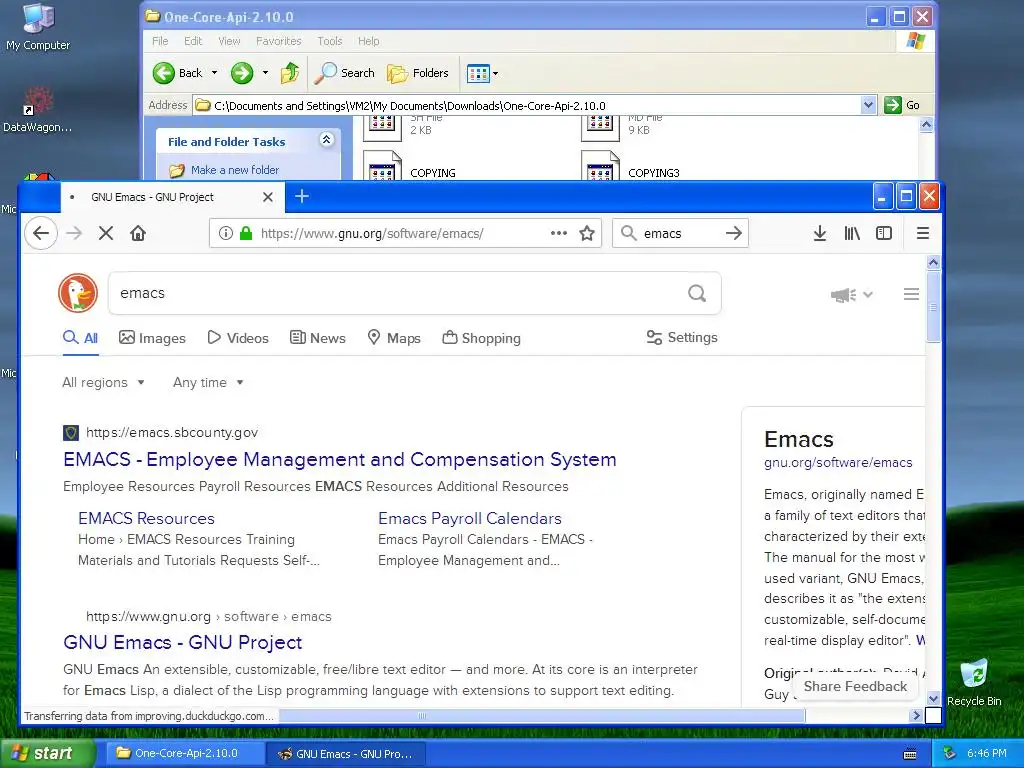1024x768 pixels.
Task: Open the Firefox Library
Action: [852, 233]
